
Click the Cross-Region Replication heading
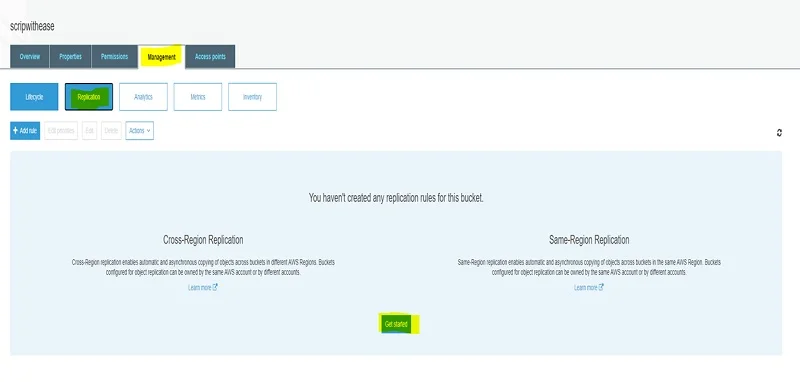pyautogui.click(x=203, y=240)
